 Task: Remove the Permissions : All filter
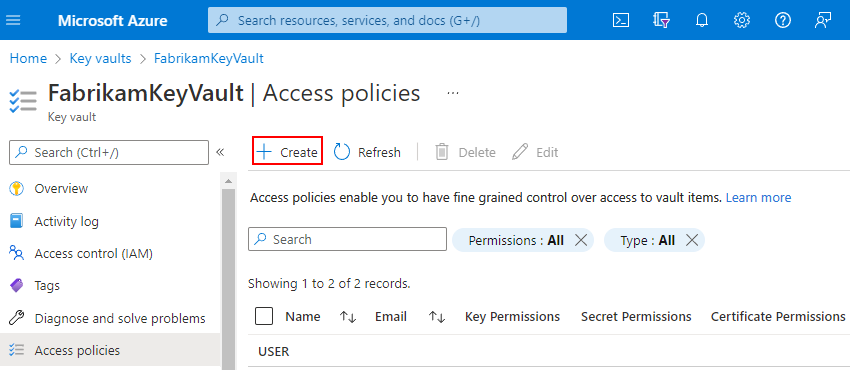[x=581, y=240]
